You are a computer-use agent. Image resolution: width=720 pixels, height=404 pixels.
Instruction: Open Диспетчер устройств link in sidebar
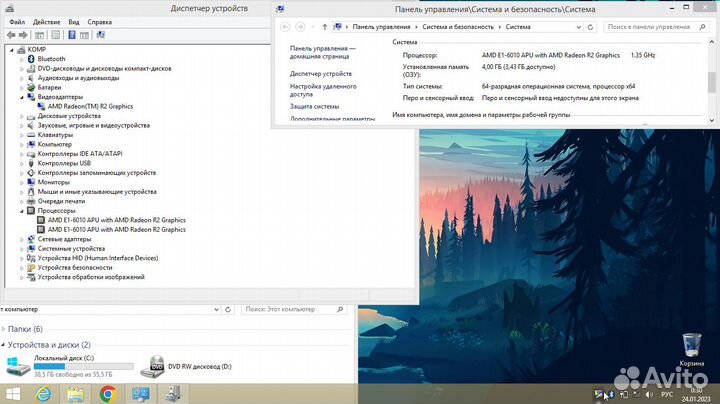coord(321,73)
